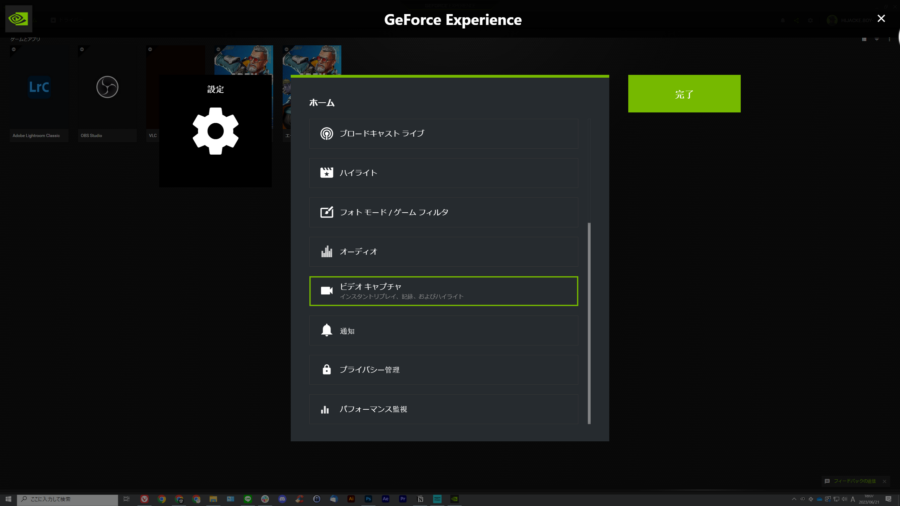
Task: Show hidden system tray icons
Action: pos(794,499)
